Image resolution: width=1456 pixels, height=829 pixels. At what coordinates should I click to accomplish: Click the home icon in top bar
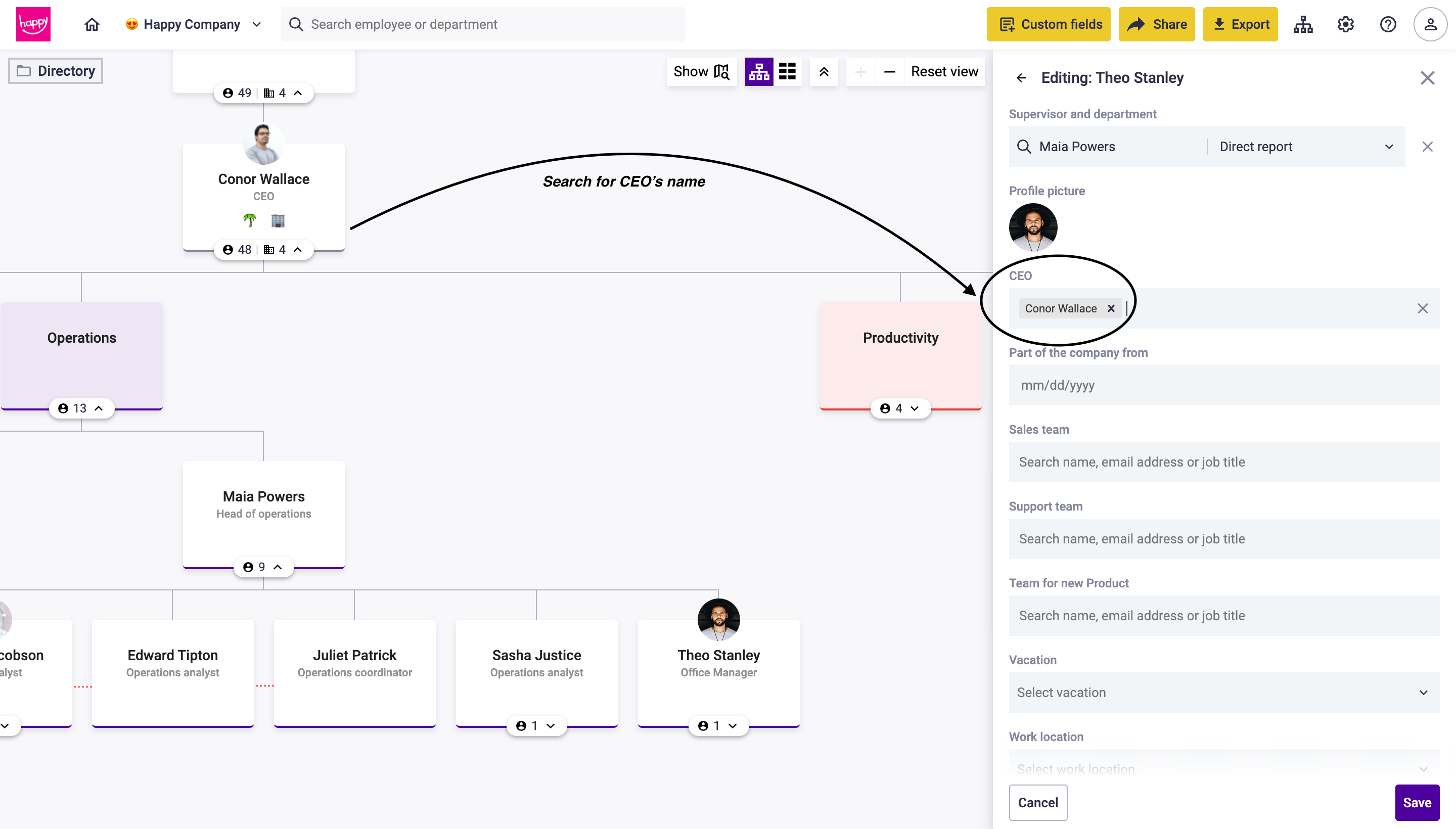pos(92,24)
